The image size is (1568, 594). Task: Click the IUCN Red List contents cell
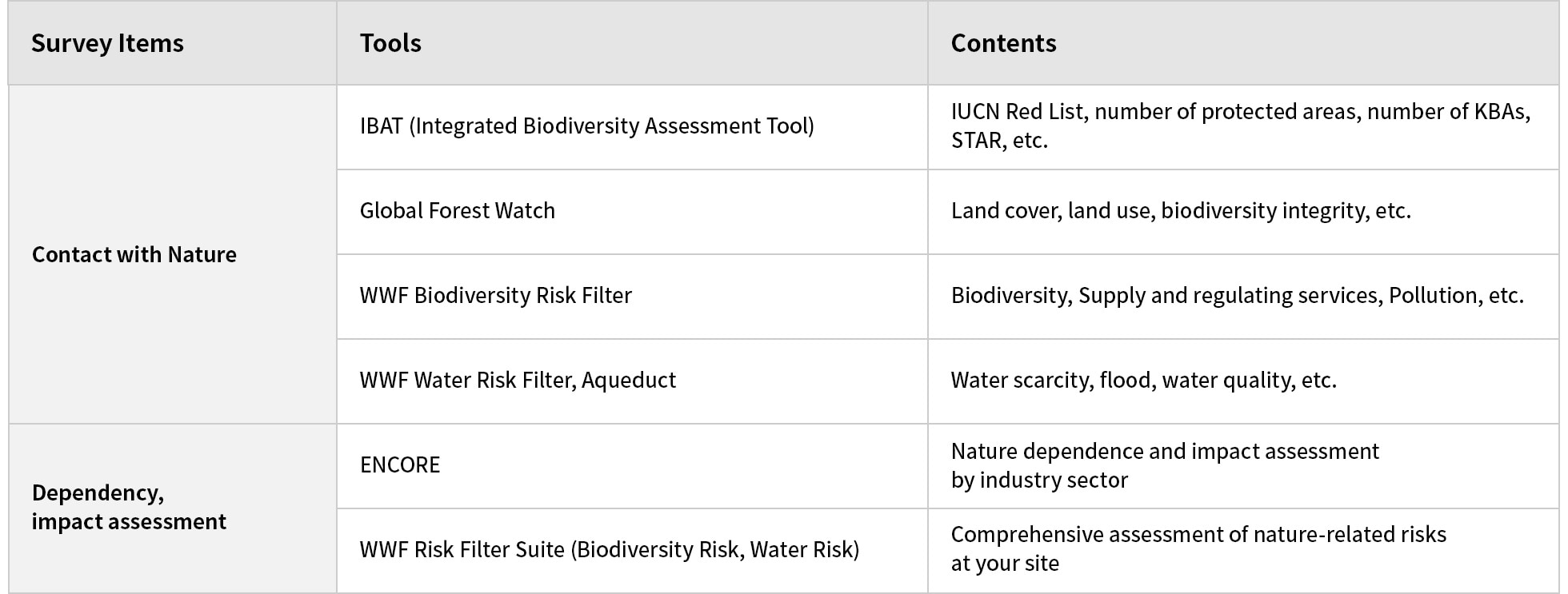click(x=1240, y=112)
